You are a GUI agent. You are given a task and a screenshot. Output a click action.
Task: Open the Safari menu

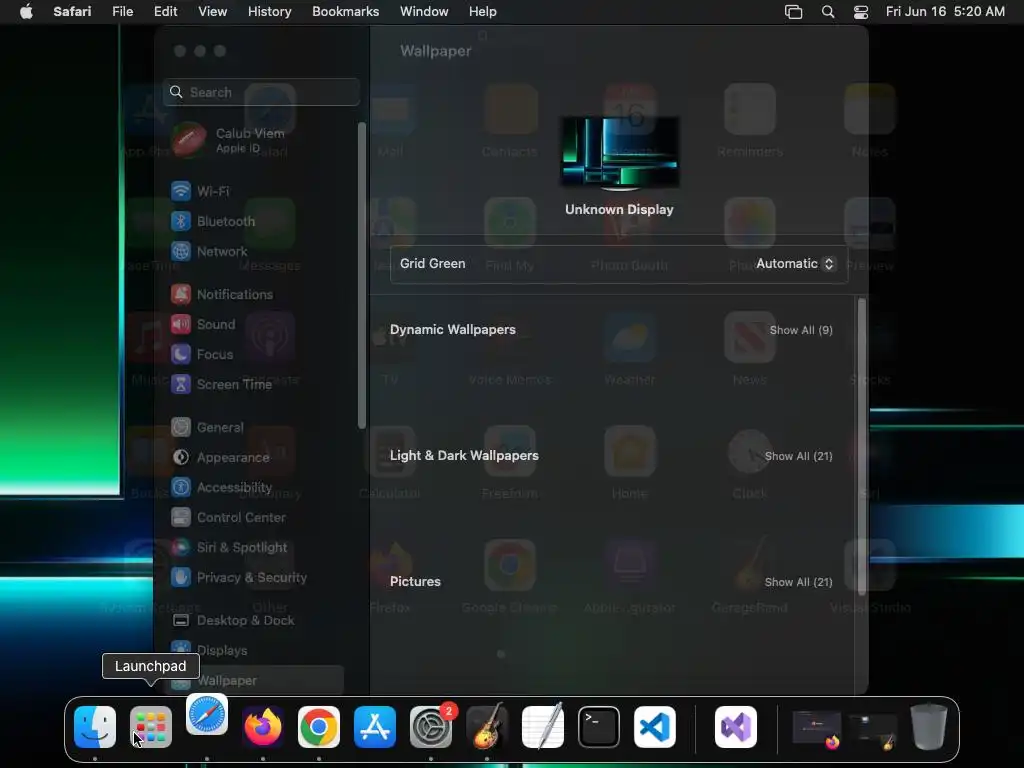pos(72,12)
